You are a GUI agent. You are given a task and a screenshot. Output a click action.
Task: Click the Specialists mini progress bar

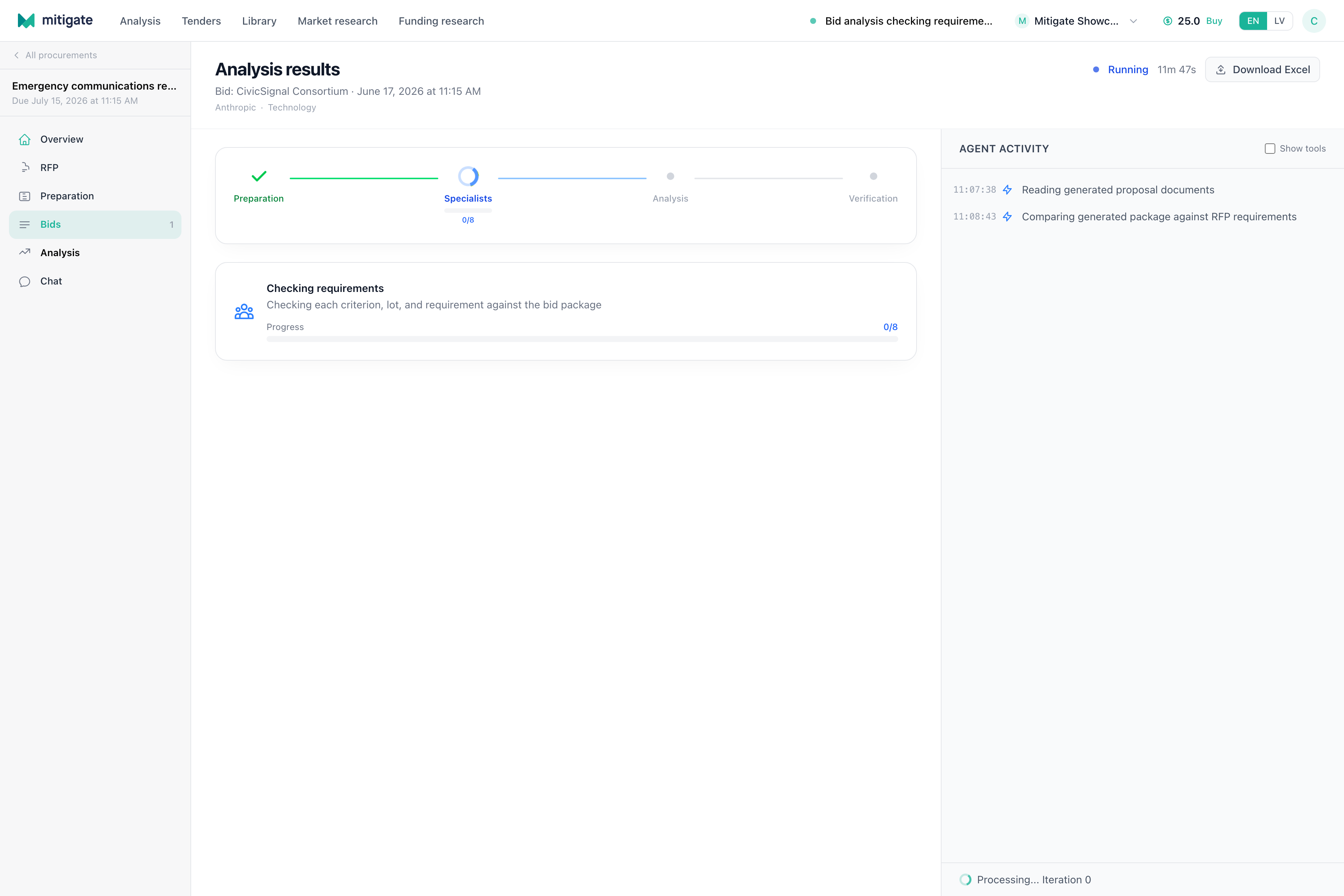[468, 210]
